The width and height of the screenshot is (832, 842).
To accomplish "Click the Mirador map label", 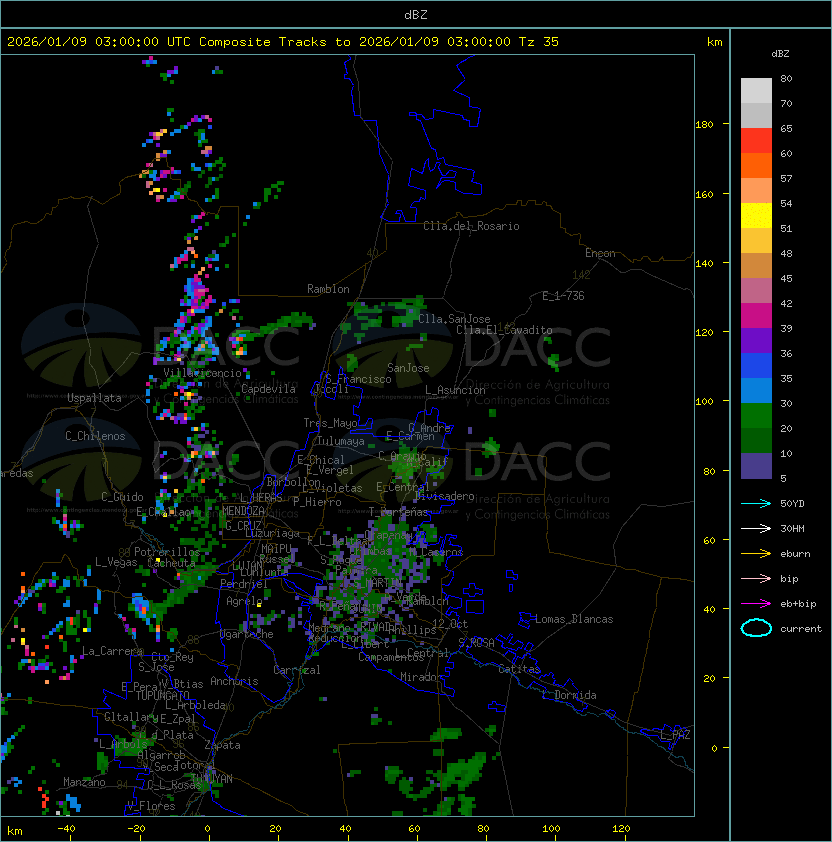I will coord(422,677).
